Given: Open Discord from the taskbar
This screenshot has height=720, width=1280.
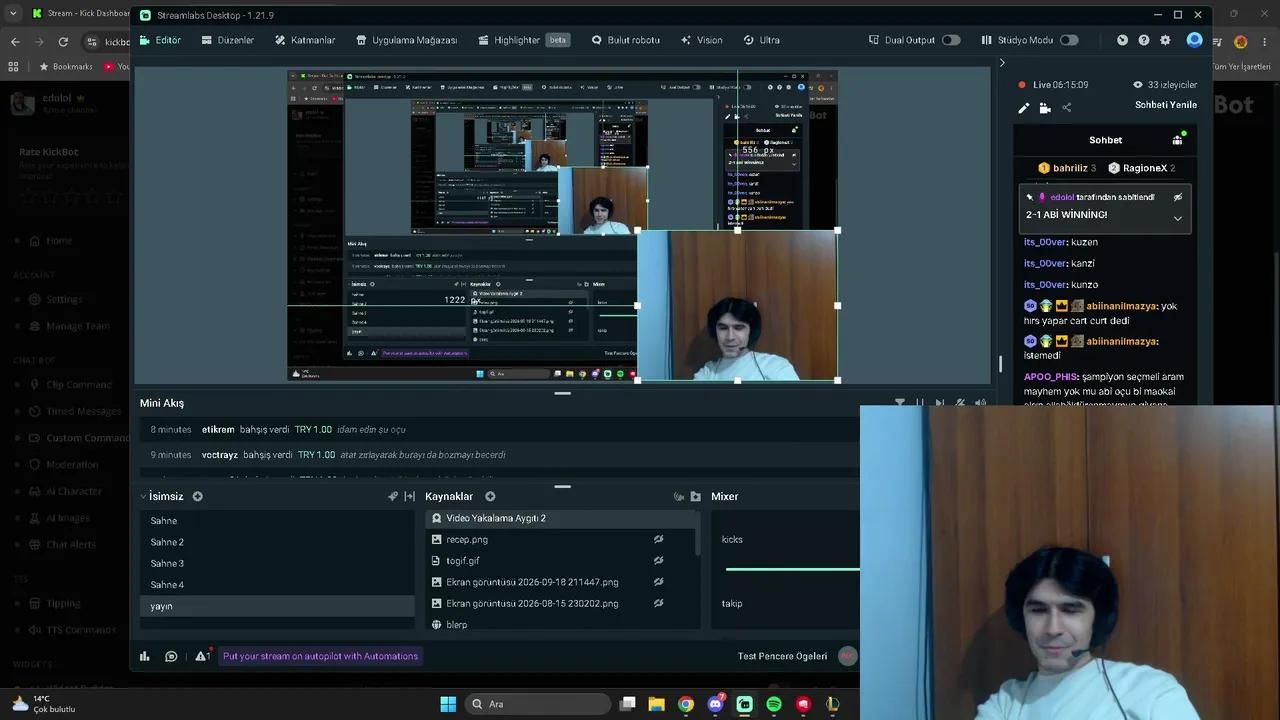Looking at the screenshot, I should 715,704.
